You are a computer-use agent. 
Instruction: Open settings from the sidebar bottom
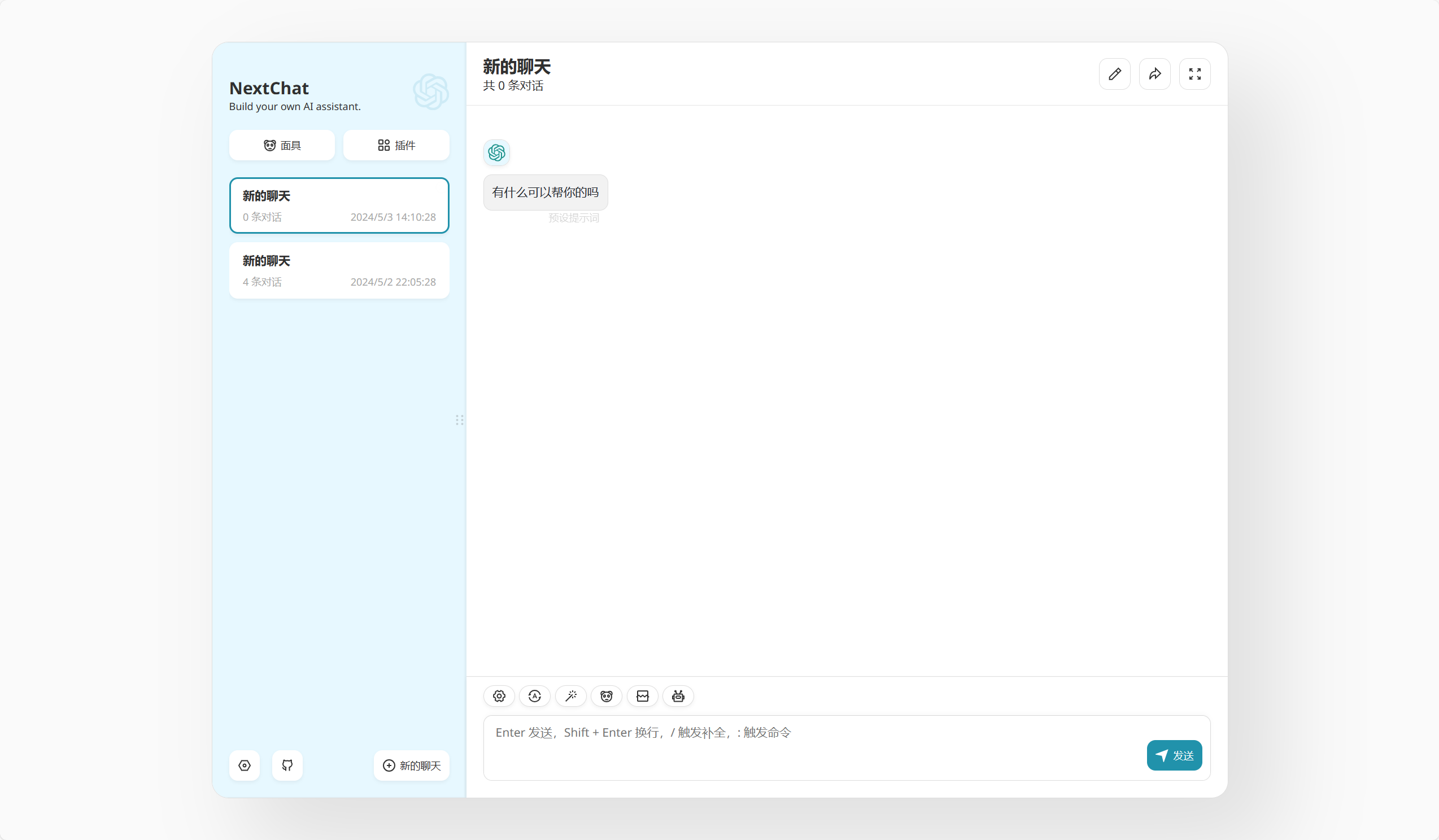245,765
